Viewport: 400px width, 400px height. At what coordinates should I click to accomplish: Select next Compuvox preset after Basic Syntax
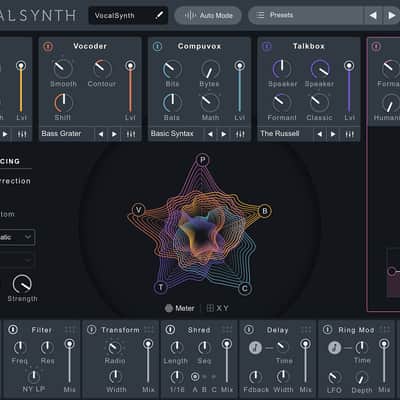click(x=224, y=134)
